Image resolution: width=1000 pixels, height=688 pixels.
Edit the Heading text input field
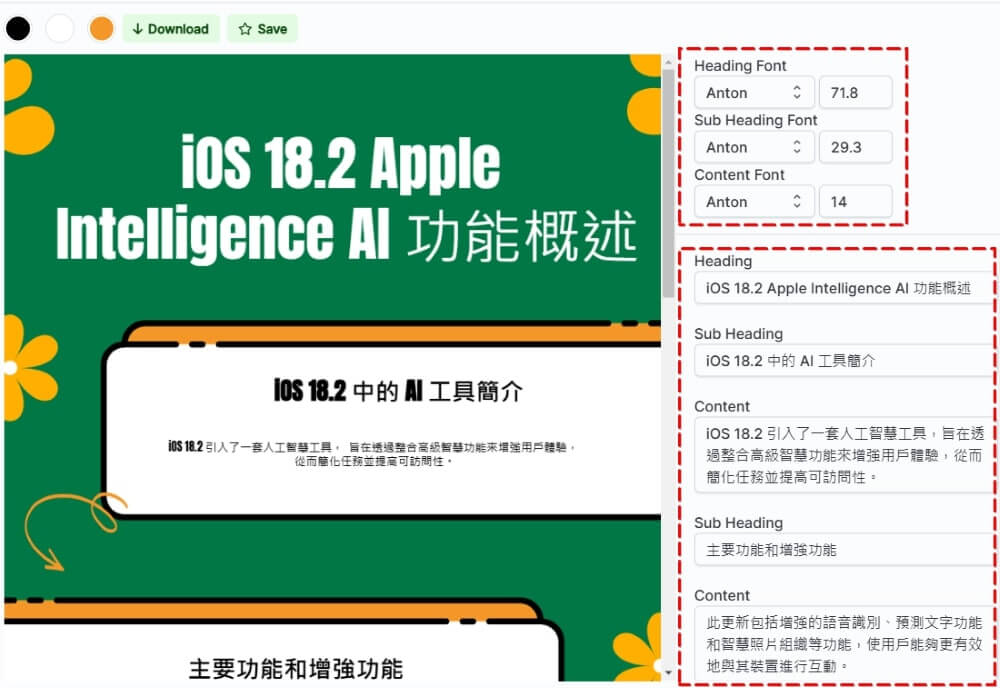click(x=843, y=288)
